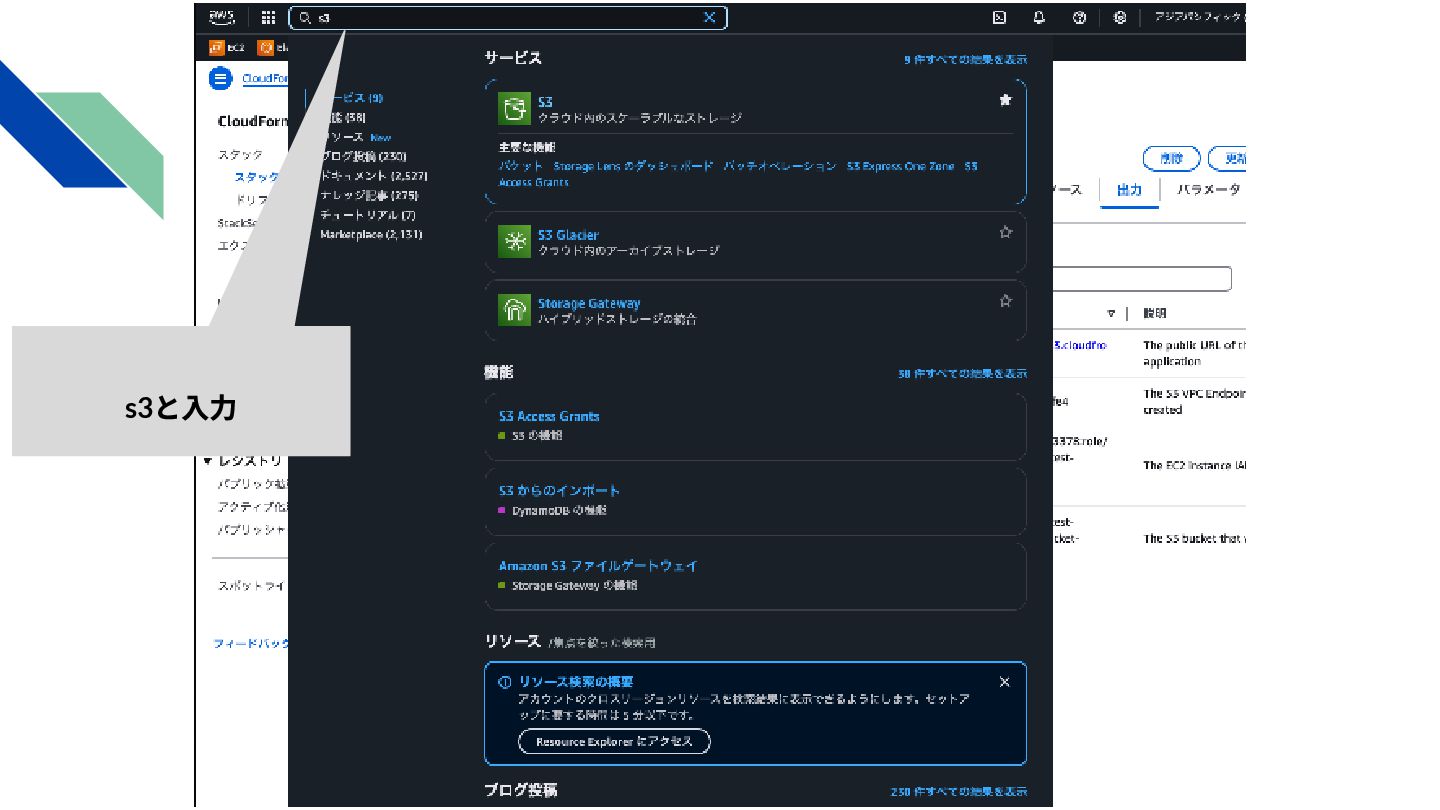The height and width of the screenshot is (810, 1440).
Task: Open the S3 Access Grants feature
Action: point(549,416)
